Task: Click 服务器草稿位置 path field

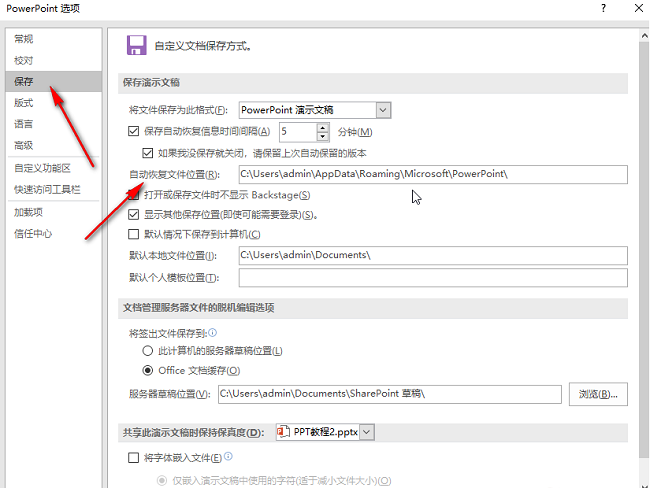Action: pyautogui.click(x=390, y=394)
